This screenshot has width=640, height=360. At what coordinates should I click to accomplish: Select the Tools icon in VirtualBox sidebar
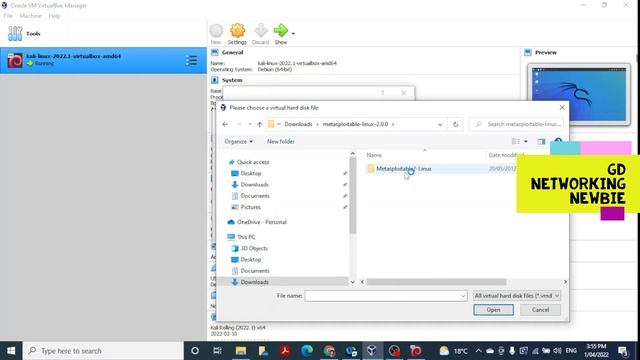click(x=15, y=33)
